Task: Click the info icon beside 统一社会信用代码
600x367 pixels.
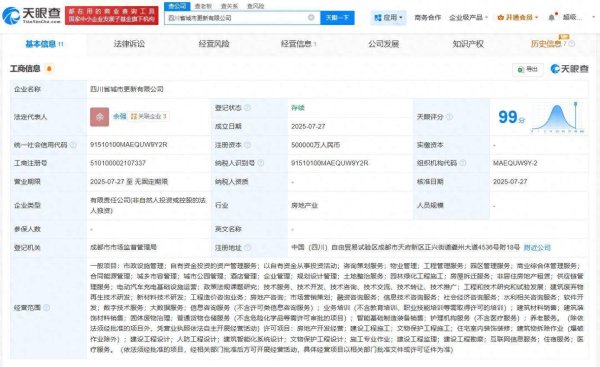Action: [73, 145]
